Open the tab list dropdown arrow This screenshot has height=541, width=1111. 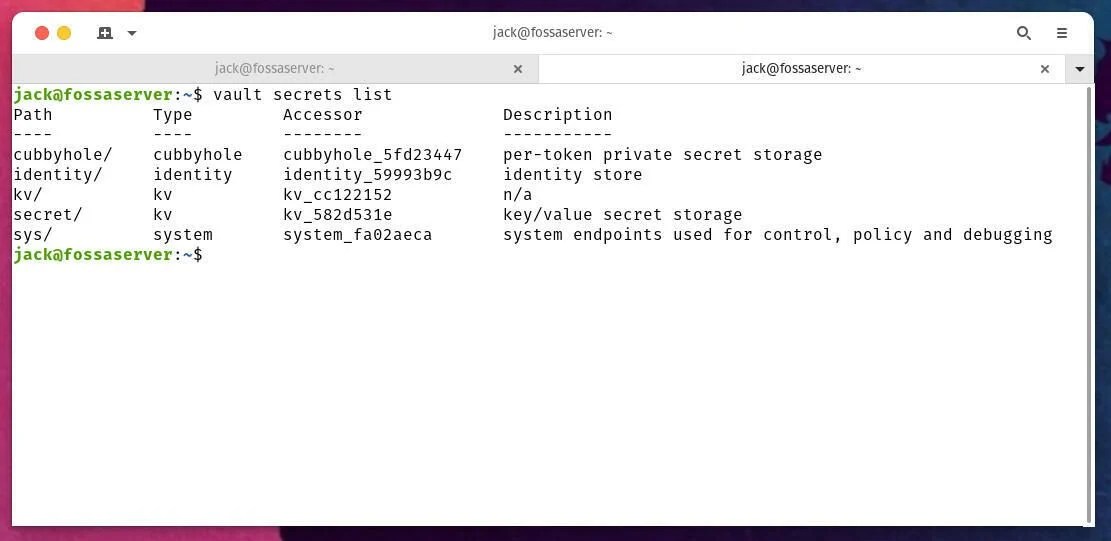(x=1080, y=69)
